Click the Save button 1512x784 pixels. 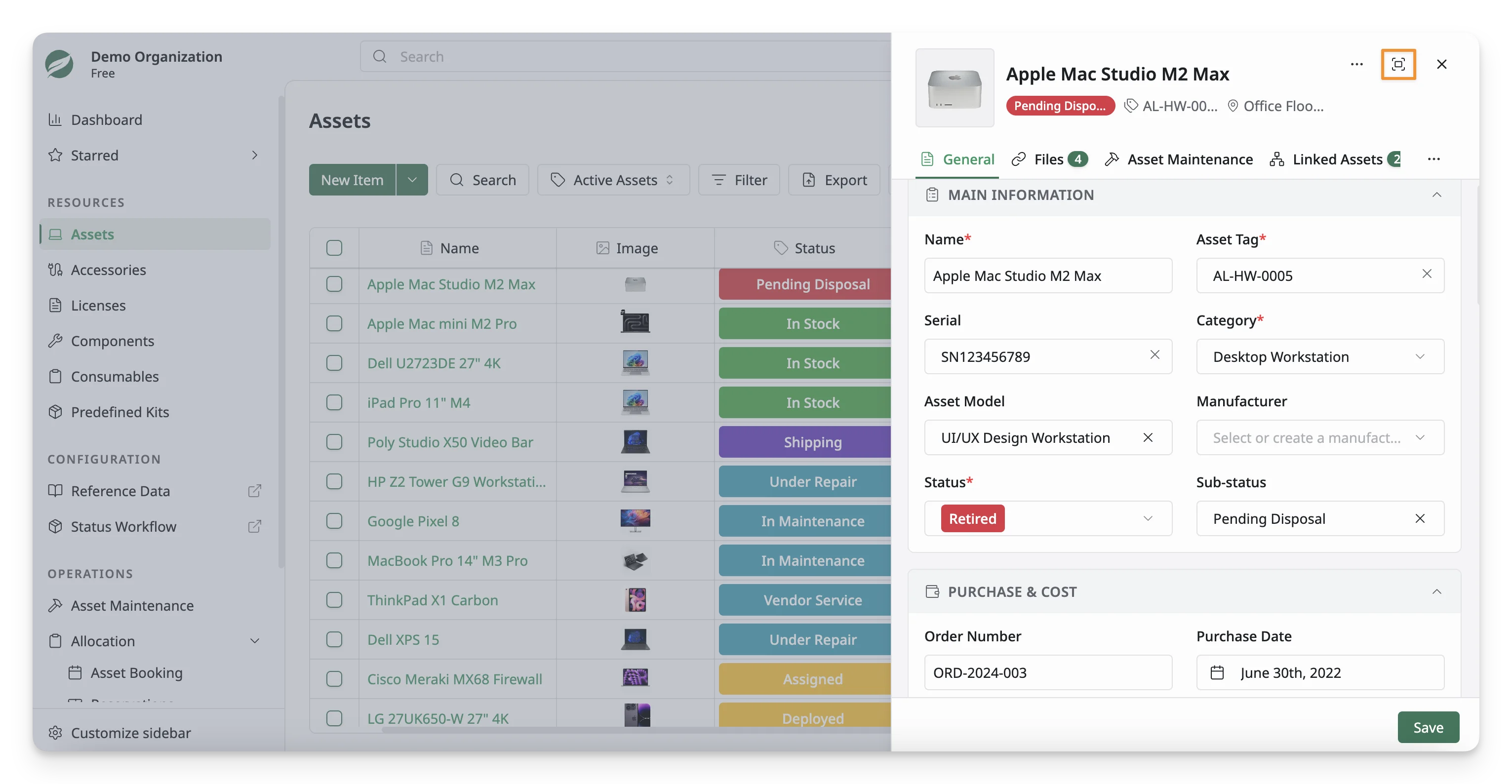[1428, 728]
